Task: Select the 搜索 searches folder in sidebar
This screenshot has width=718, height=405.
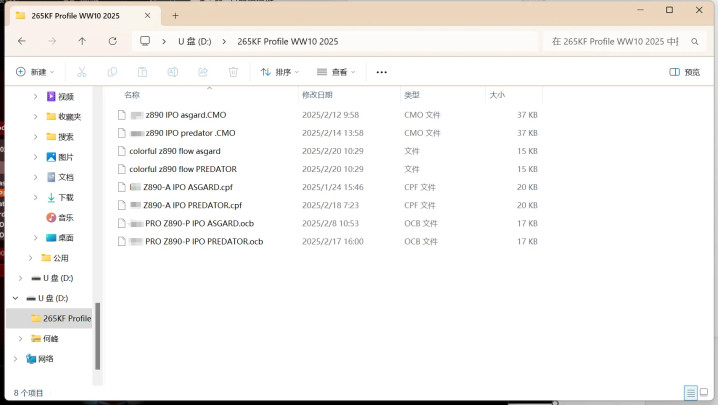Action: [x=60, y=137]
